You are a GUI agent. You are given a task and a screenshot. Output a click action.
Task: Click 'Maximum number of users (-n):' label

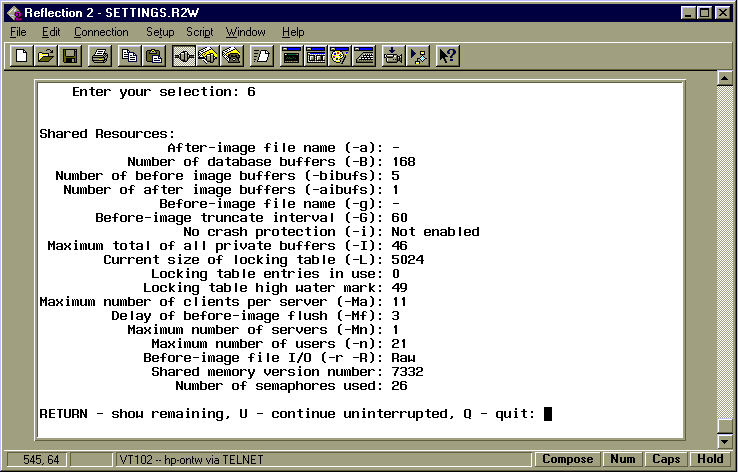click(x=267, y=344)
